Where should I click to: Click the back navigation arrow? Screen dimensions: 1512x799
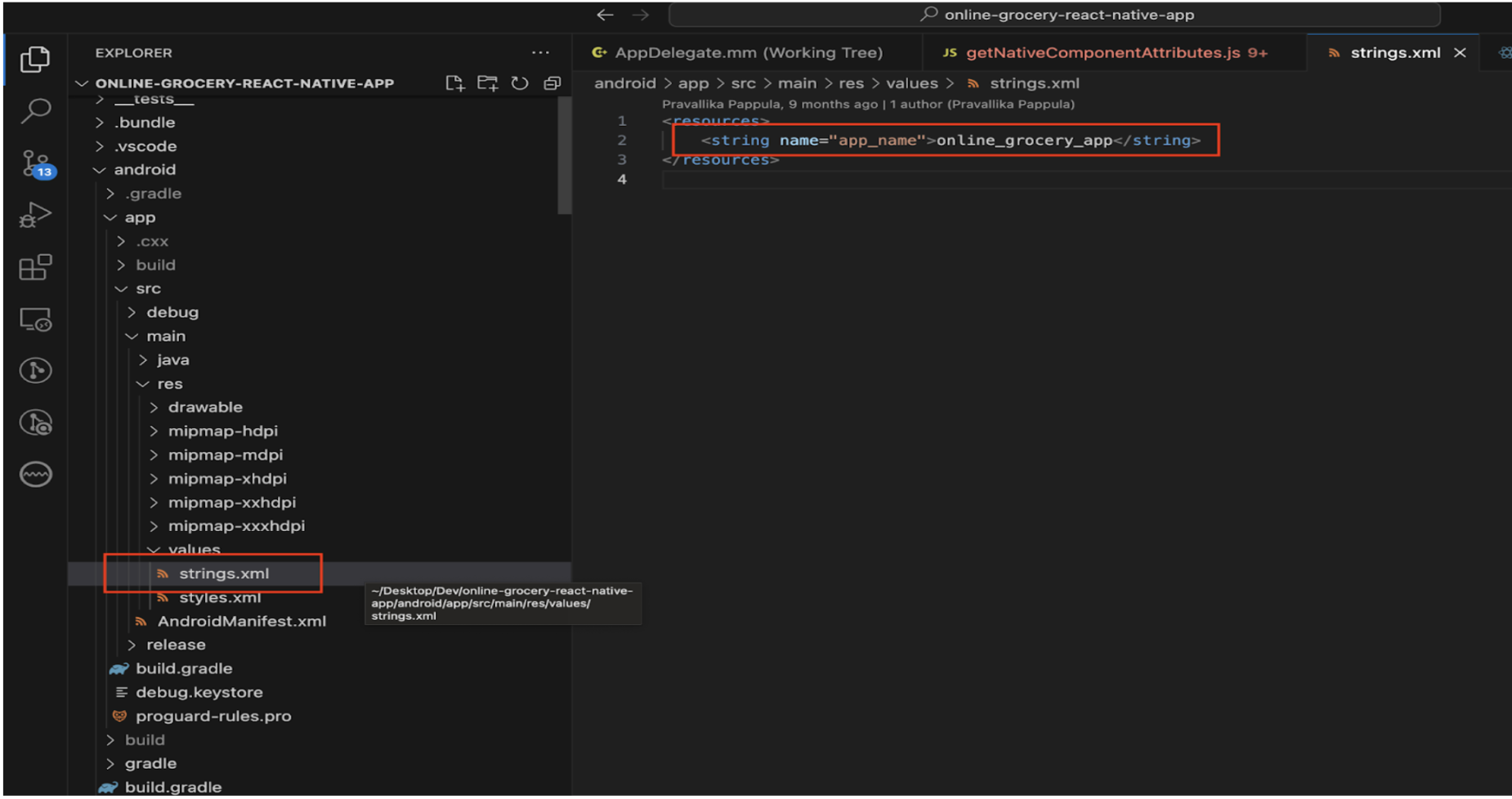605,14
